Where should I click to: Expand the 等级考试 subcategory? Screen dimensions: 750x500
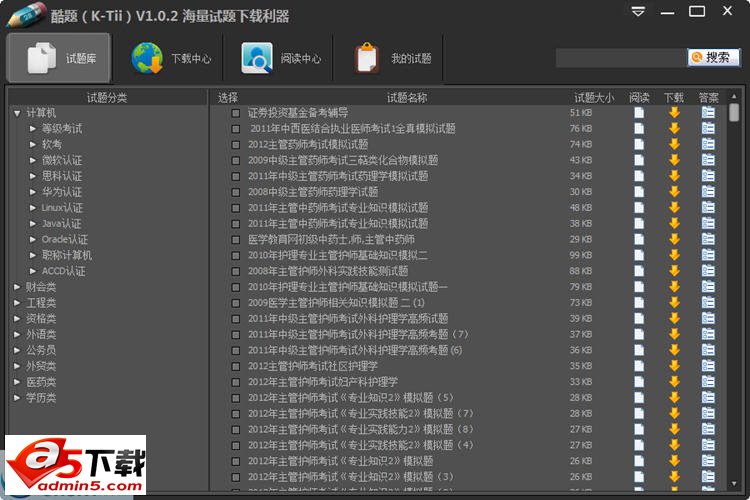pyautogui.click(x=33, y=129)
